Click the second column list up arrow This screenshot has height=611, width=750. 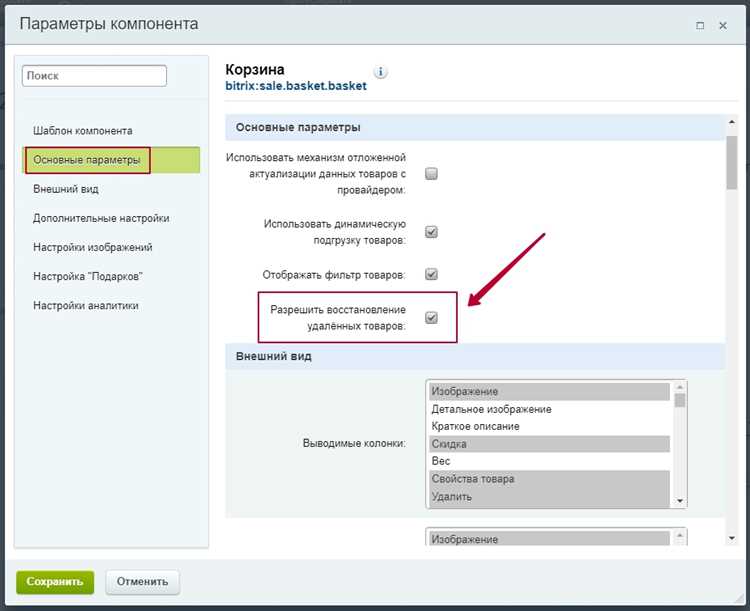click(x=680, y=535)
